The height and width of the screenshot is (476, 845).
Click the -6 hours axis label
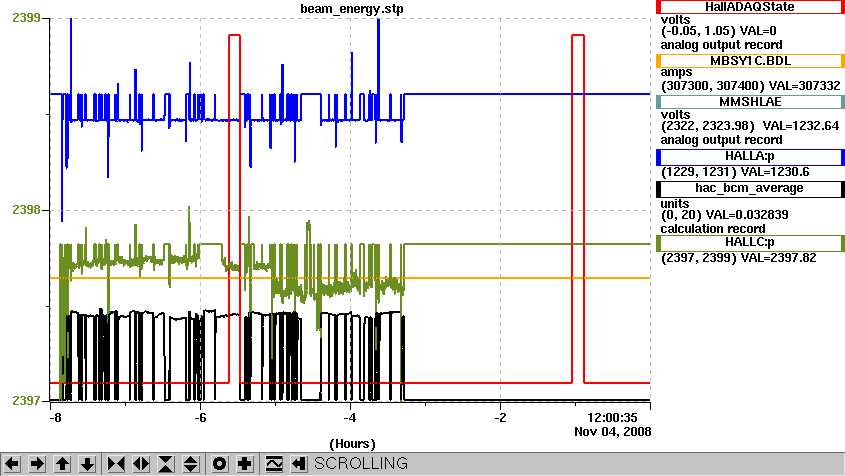pos(200,418)
